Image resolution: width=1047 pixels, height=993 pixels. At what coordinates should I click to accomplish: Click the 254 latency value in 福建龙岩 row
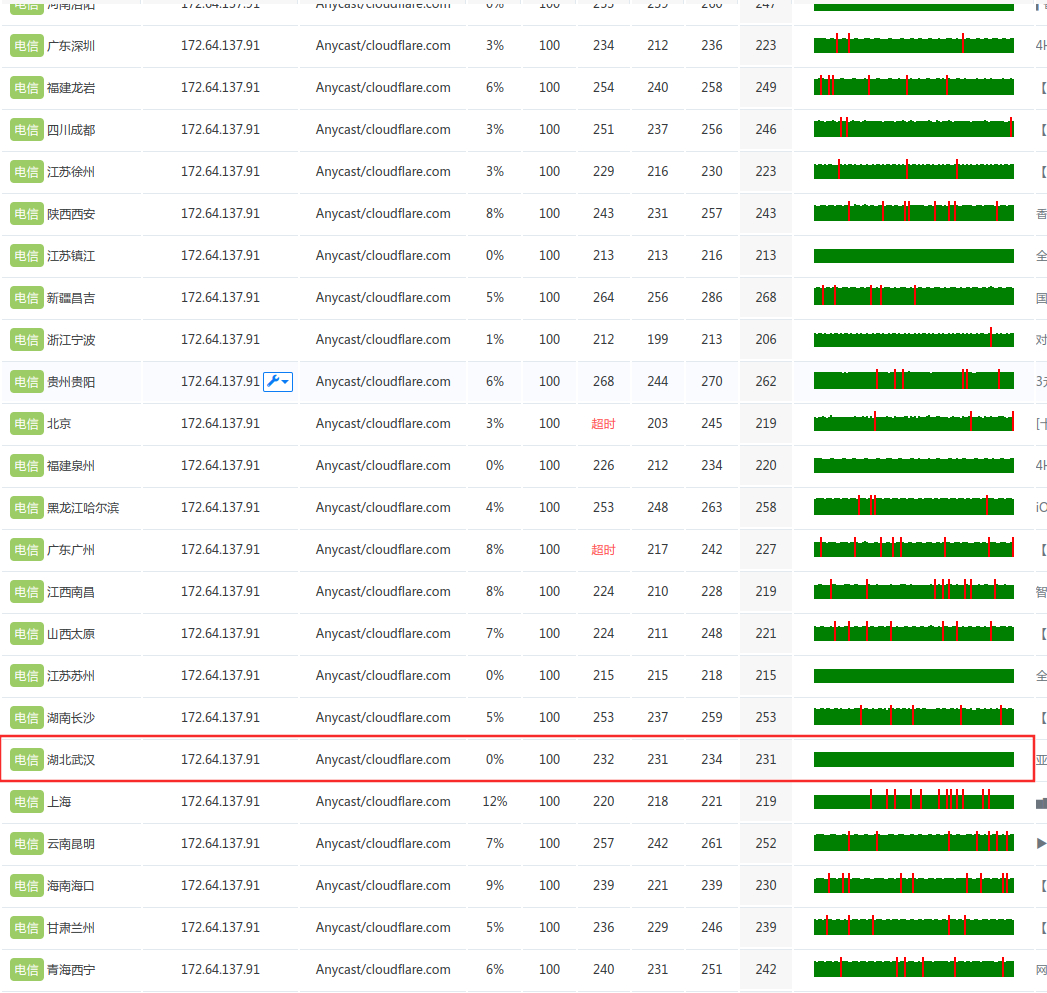(x=604, y=87)
